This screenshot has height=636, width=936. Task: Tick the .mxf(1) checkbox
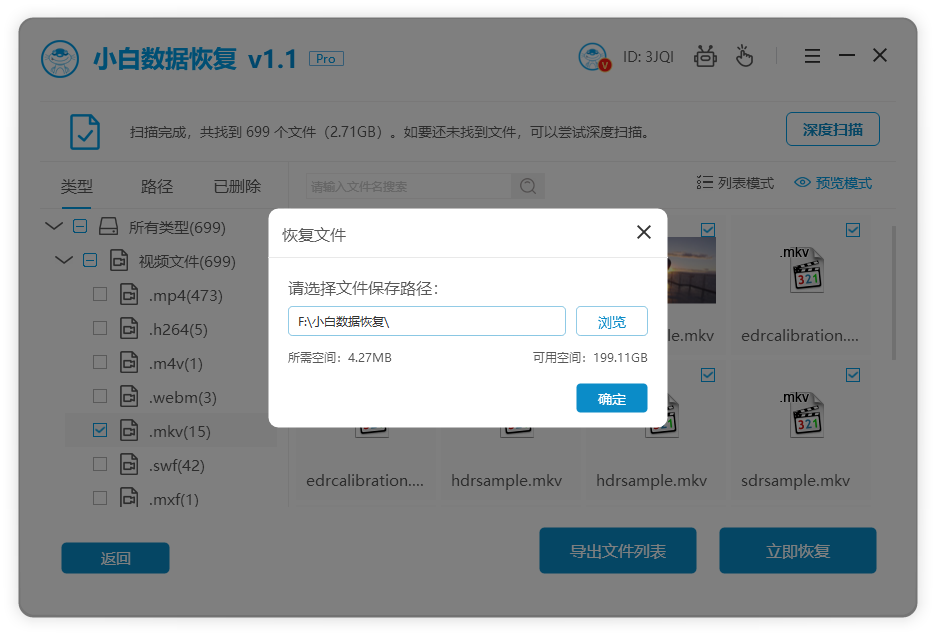100,498
